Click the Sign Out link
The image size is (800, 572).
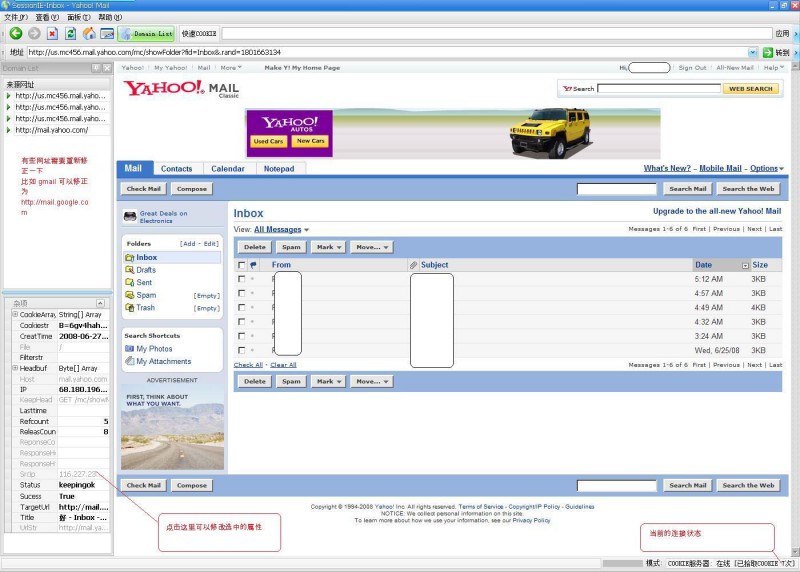coord(692,67)
